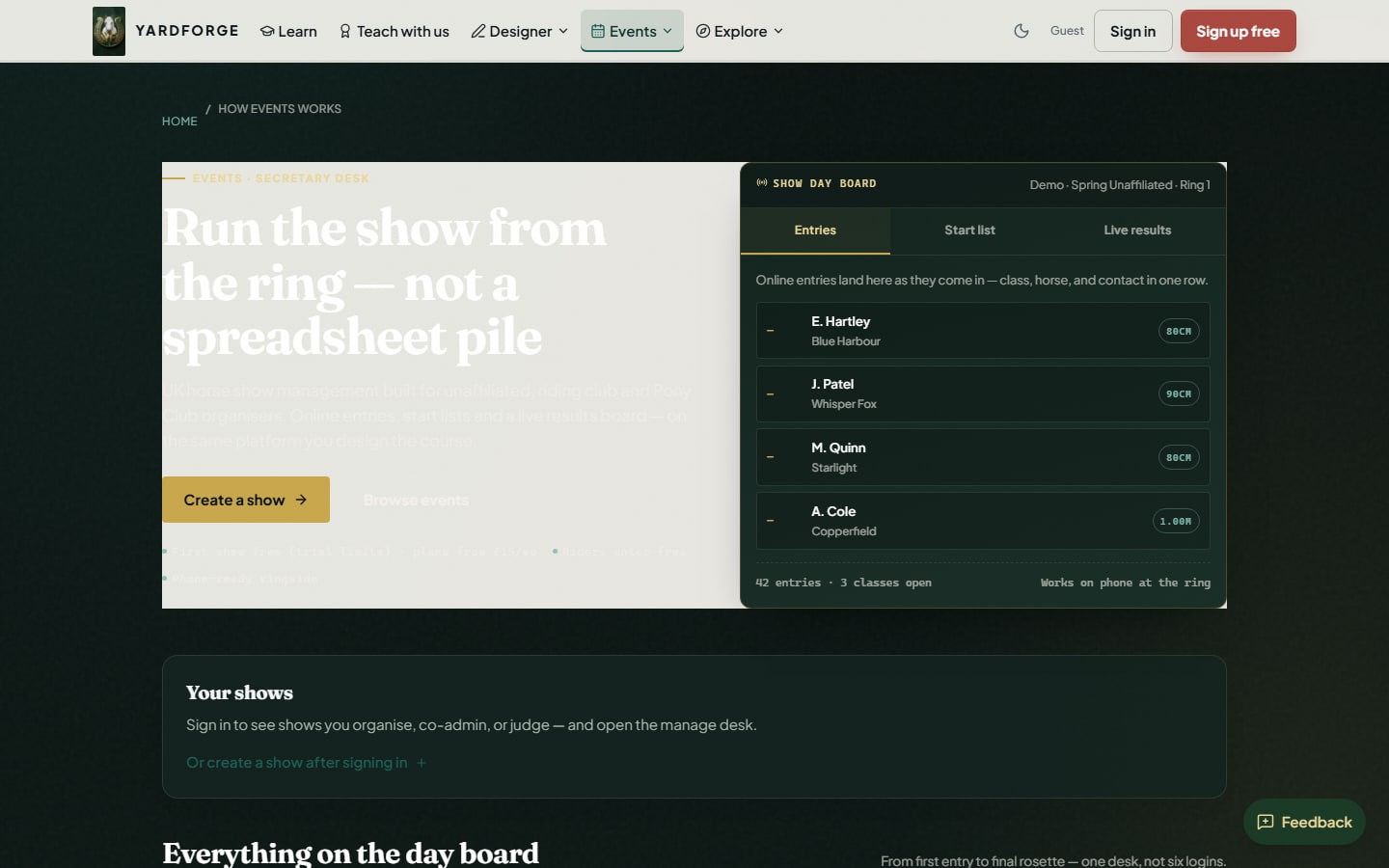
Task: Click the Browse events link
Action: pos(416,500)
